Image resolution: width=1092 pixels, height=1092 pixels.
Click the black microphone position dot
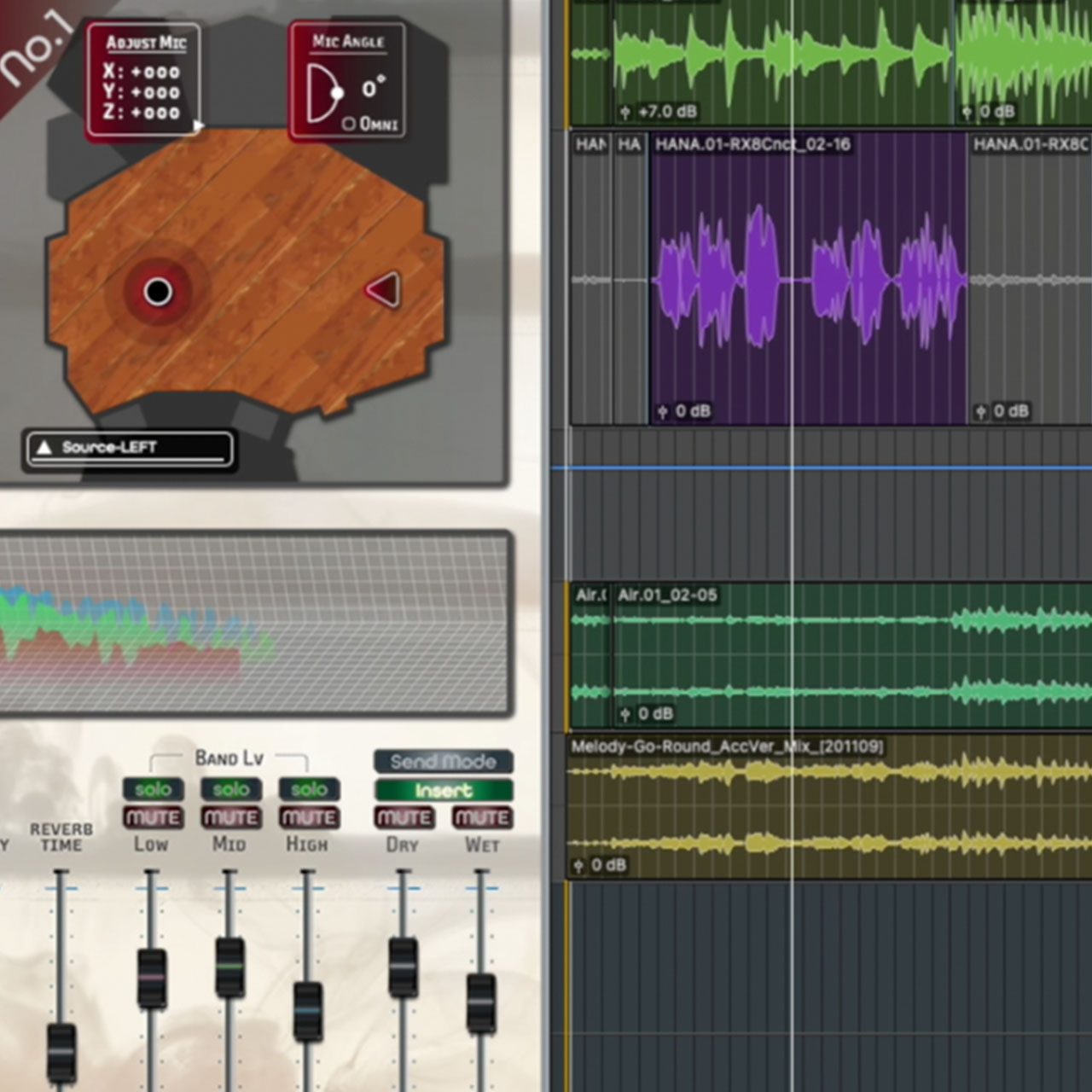pos(158,292)
